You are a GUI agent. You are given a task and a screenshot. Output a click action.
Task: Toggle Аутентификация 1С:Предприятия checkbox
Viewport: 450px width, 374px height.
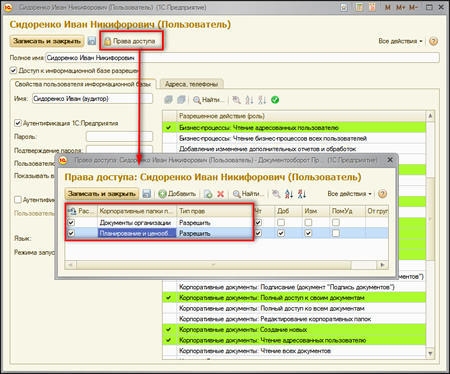18,123
